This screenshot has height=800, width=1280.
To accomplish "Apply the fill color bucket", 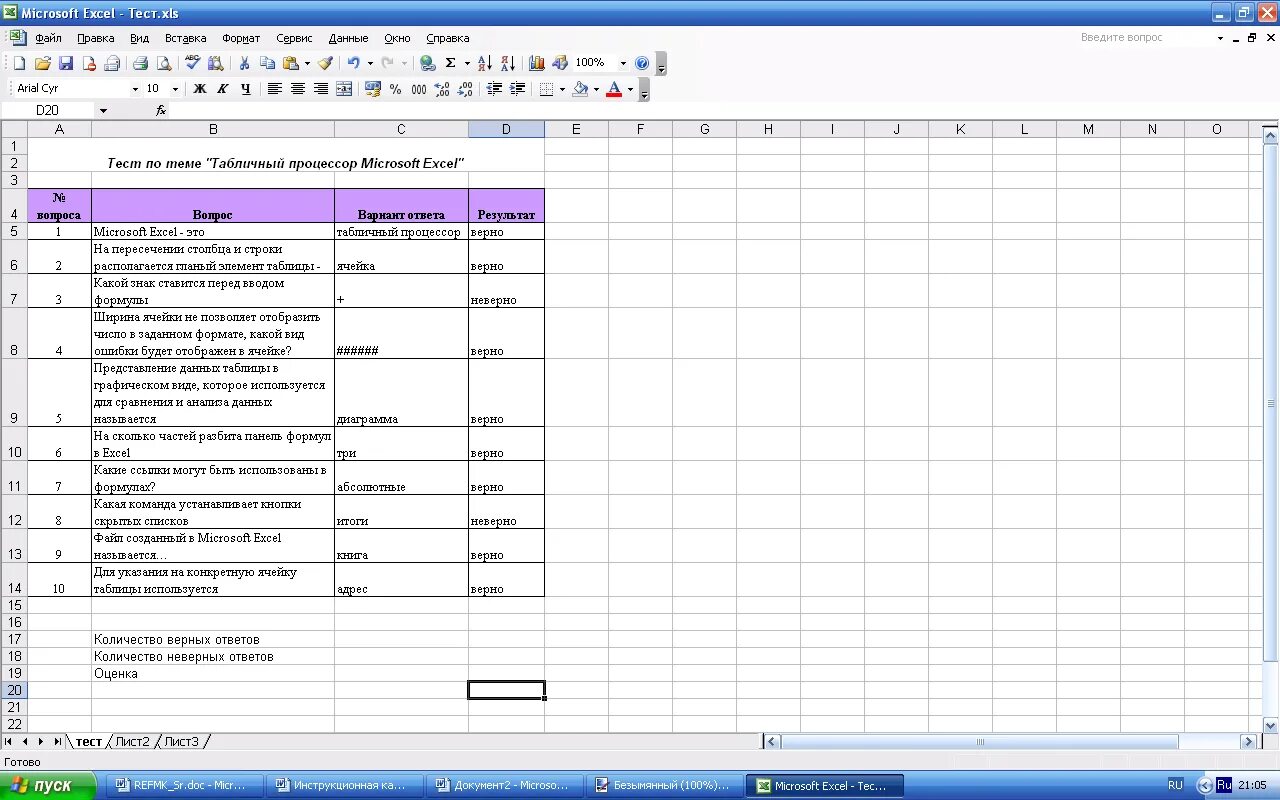I will [580, 89].
